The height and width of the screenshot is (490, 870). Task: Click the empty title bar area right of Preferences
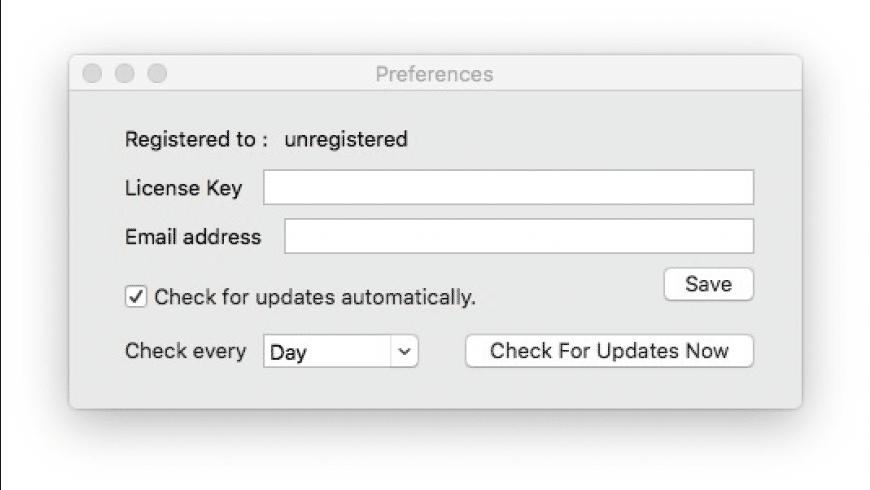(x=650, y=74)
